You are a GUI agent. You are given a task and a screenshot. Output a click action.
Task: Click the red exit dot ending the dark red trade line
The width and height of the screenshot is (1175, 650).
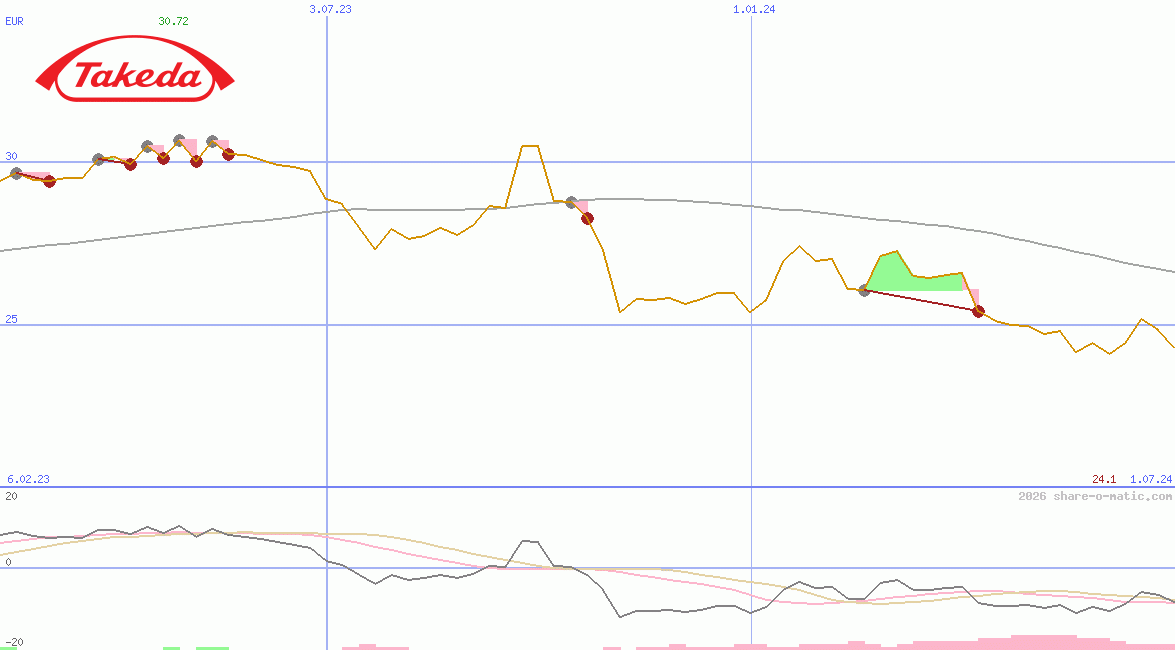coord(977,311)
